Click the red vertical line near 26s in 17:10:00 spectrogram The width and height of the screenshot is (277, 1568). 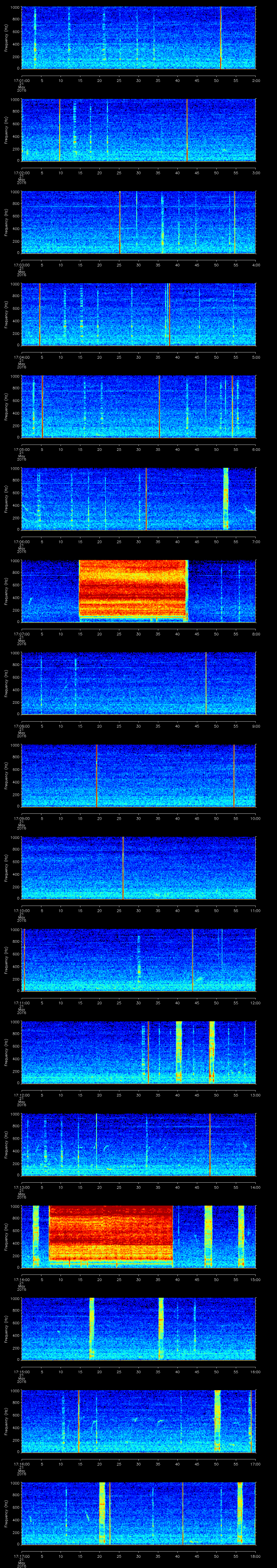pyautogui.click(x=123, y=868)
